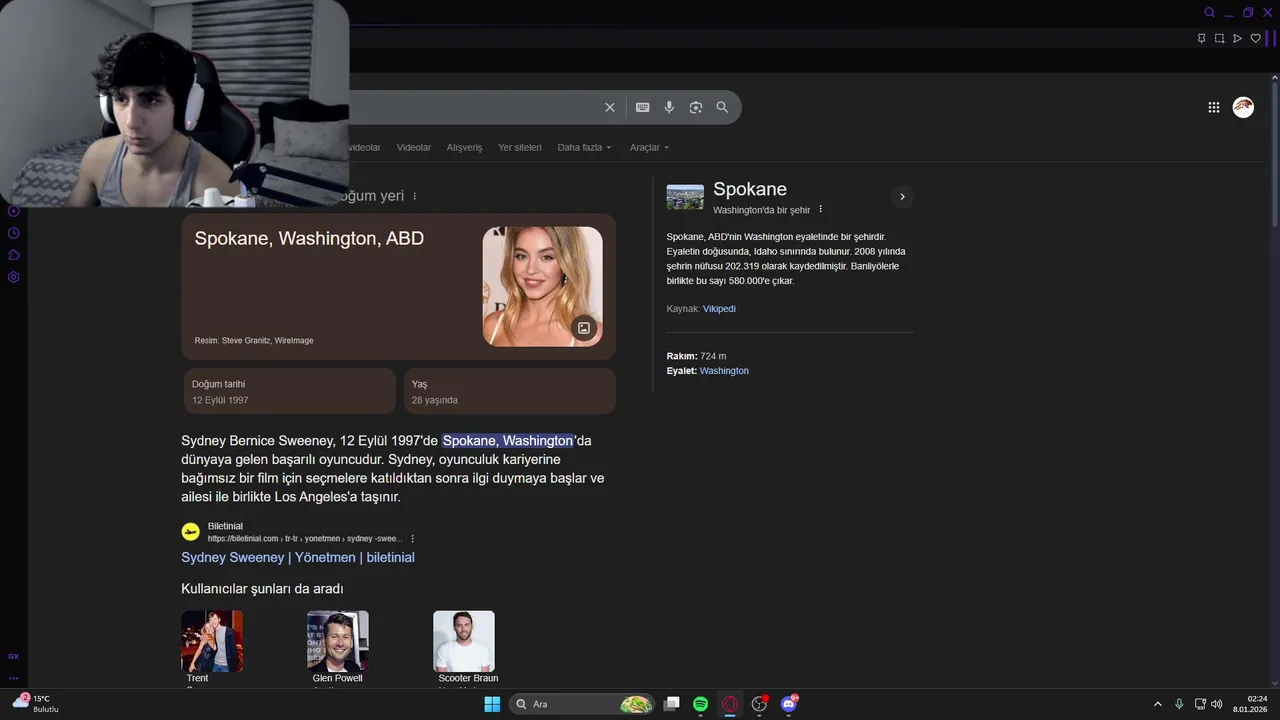Open Discord from the taskbar
Image resolution: width=1280 pixels, height=720 pixels.
point(789,704)
